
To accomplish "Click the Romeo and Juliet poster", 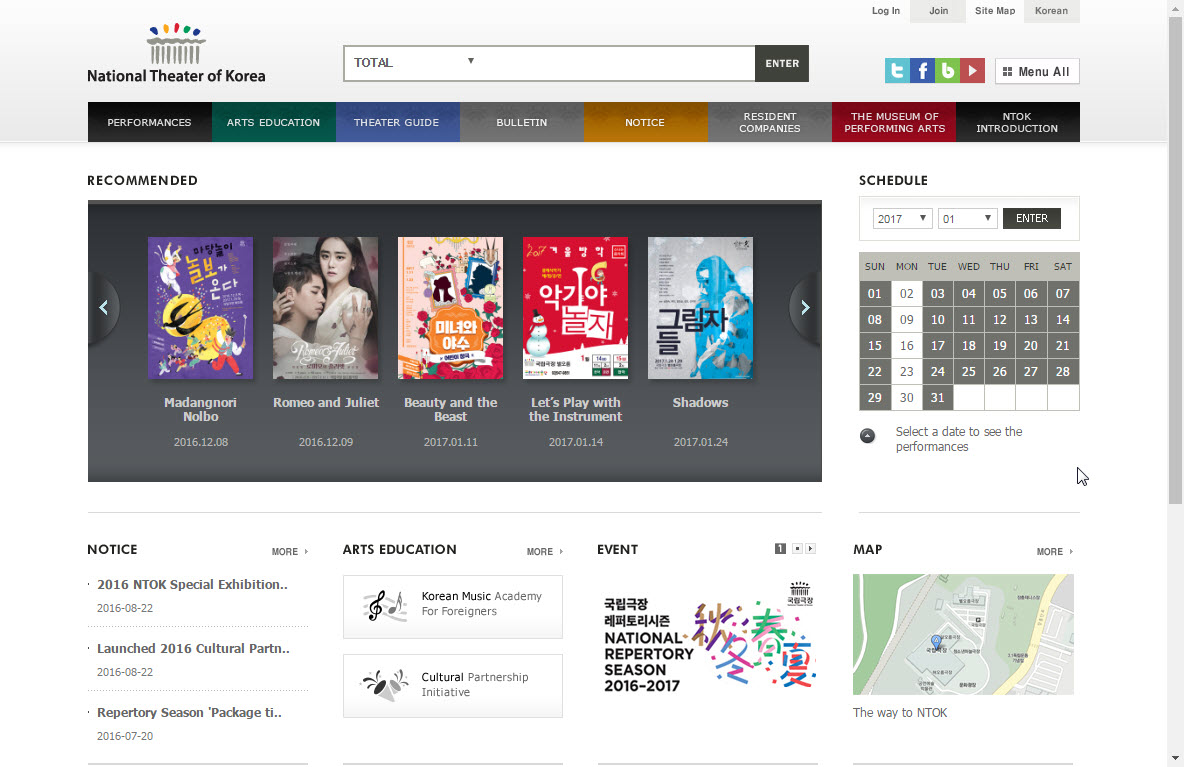I will pos(325,308).
